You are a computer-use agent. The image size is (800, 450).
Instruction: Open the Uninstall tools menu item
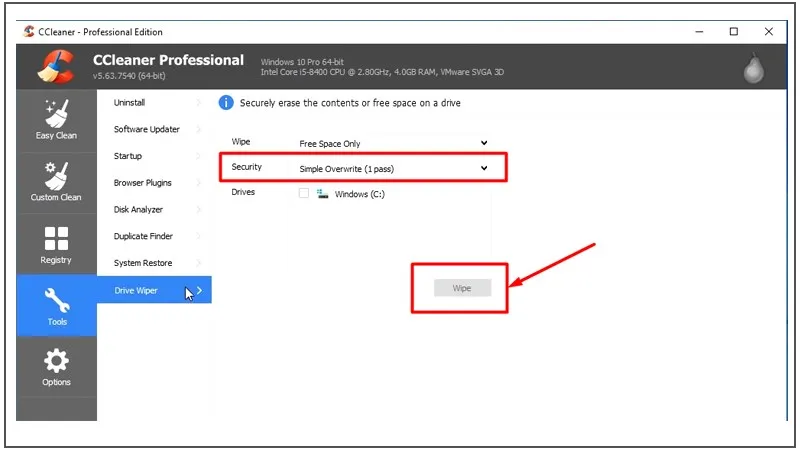coord(130,103)
